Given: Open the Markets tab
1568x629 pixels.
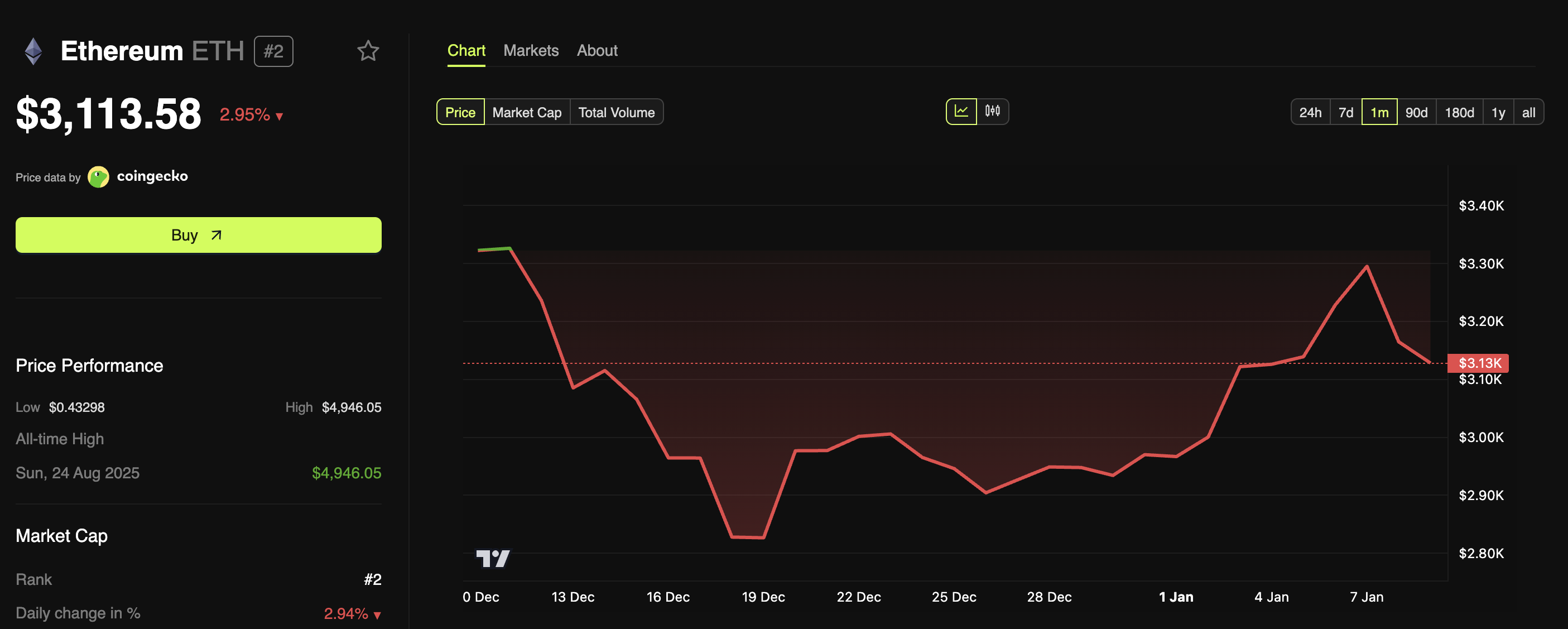Looking at the screenshot, I should coord(531,51).
